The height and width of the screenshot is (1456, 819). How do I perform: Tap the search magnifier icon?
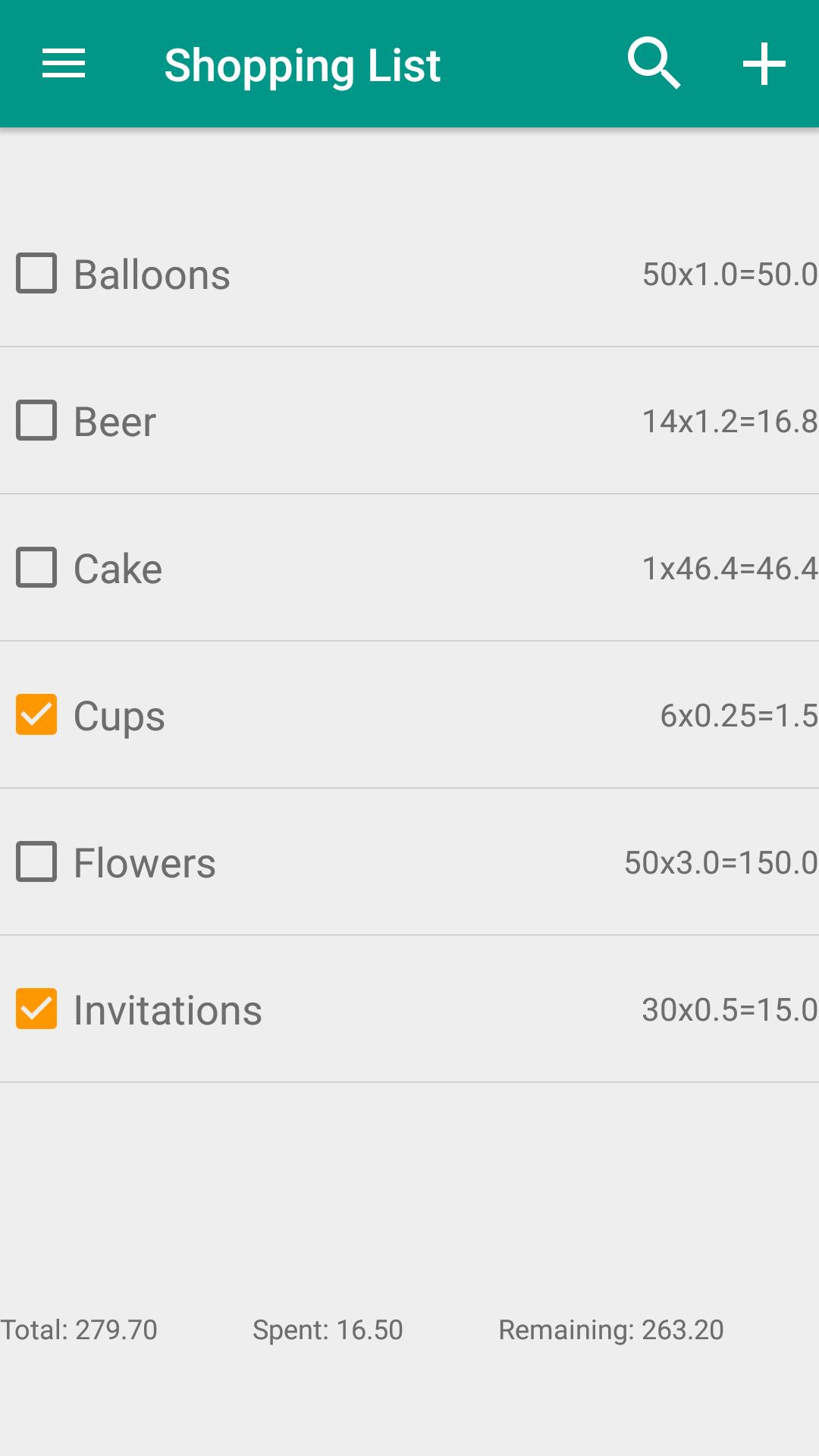point(654,64)
